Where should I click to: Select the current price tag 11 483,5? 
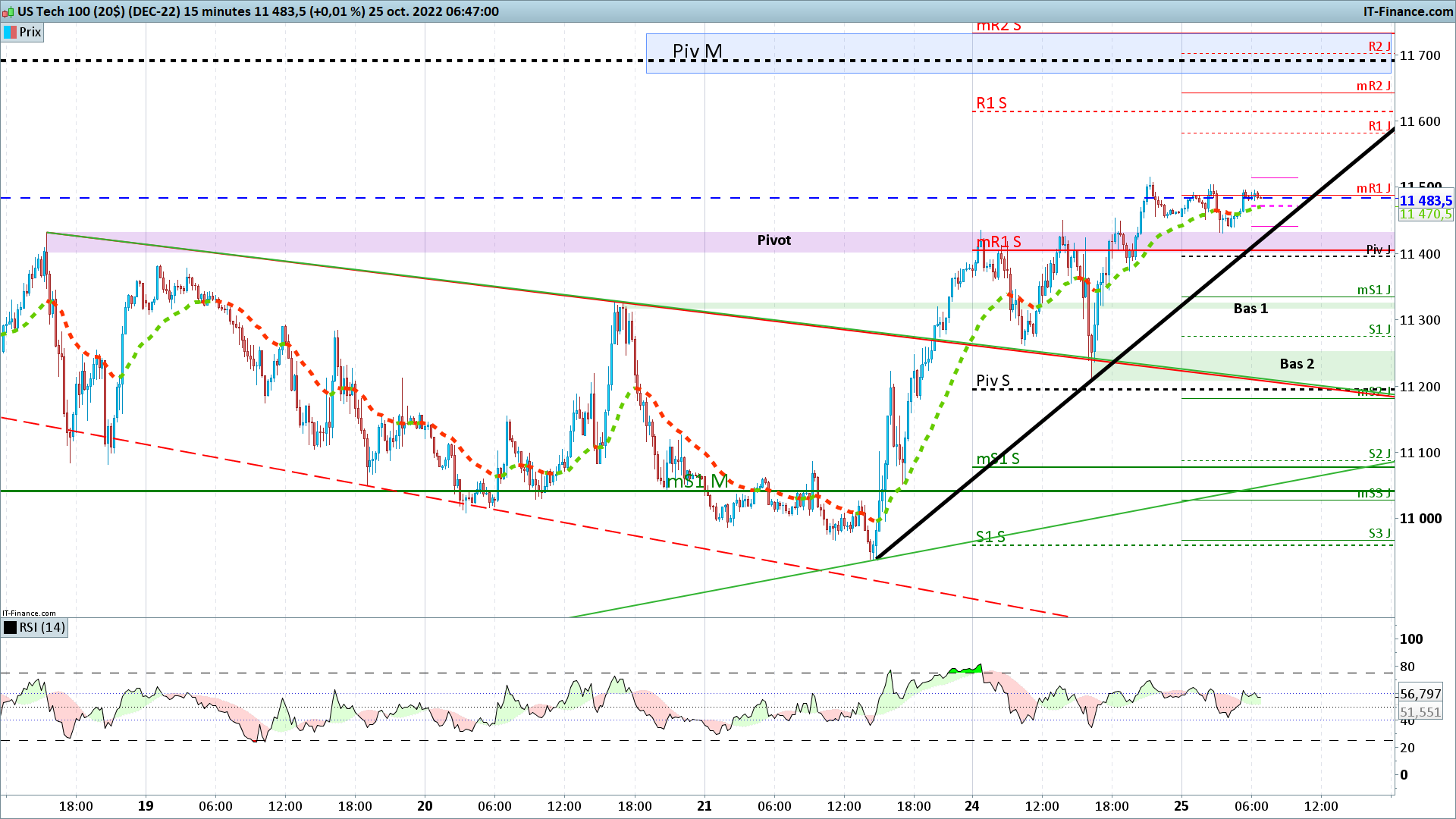(x=1425, y=201)
